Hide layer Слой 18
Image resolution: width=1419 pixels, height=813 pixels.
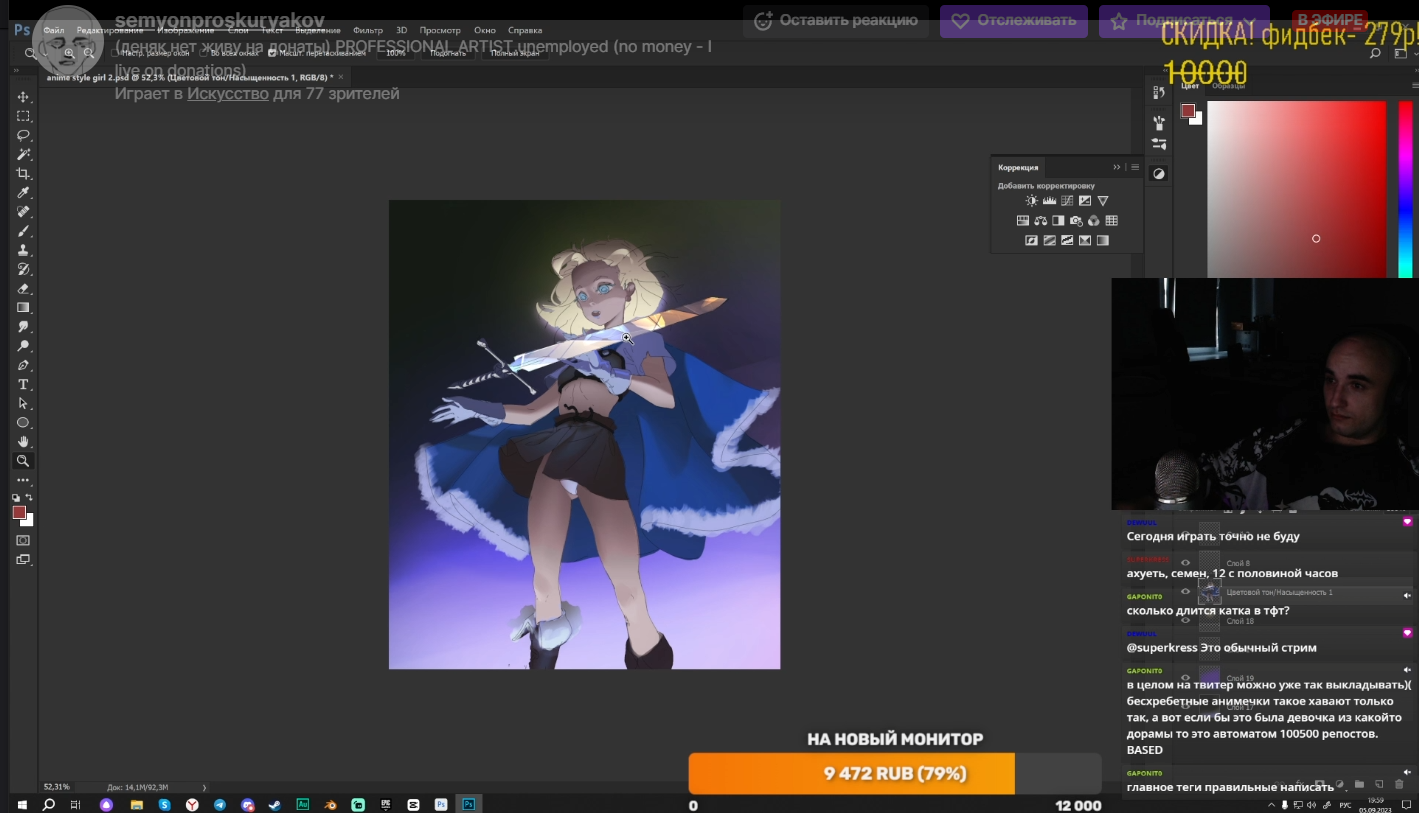(x=1185, y=621)
